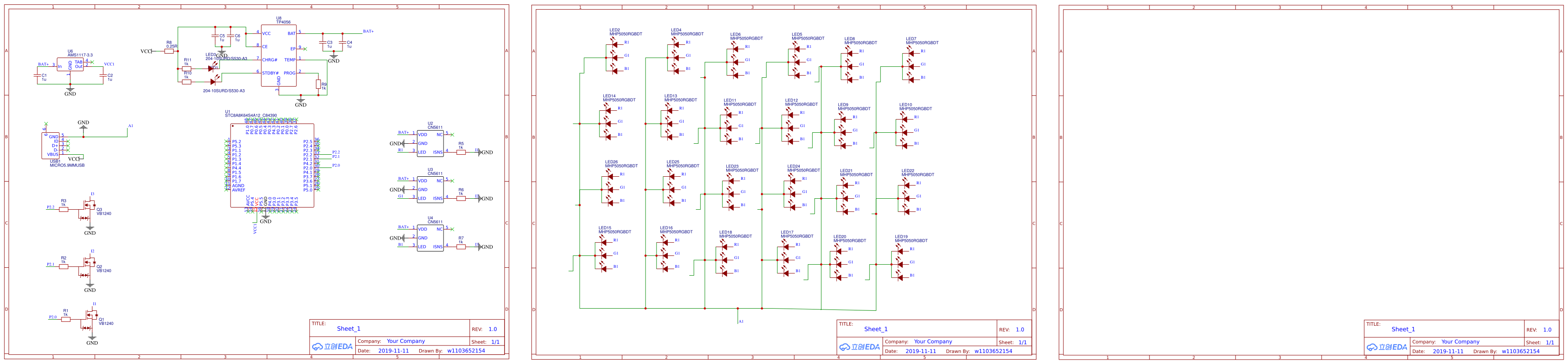Select the R1 gate resistor symbol
Screen dimensions: 1568x364
pos(66,319)
